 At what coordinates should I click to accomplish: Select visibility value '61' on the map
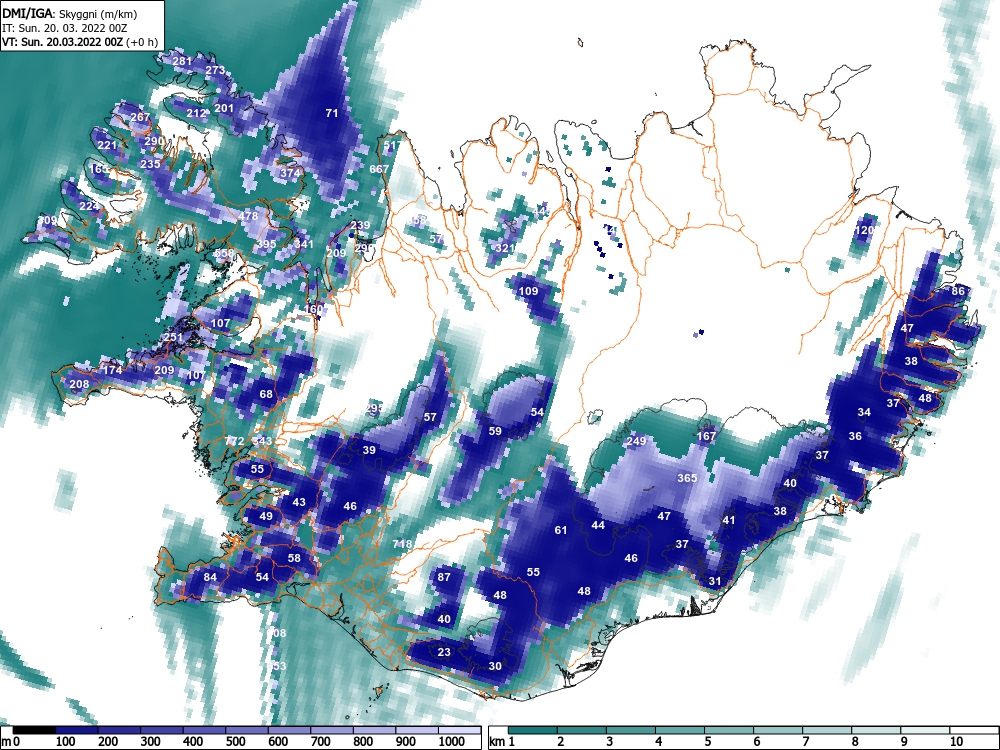(561, 530)
